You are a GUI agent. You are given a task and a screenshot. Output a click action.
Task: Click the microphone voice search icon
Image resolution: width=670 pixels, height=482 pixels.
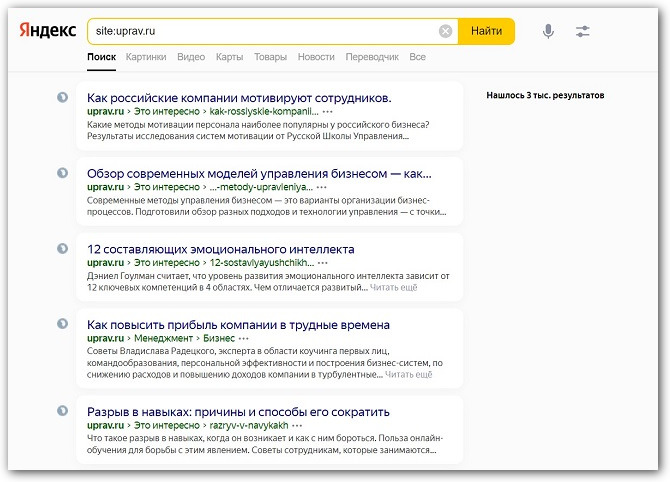coord(548,31)
